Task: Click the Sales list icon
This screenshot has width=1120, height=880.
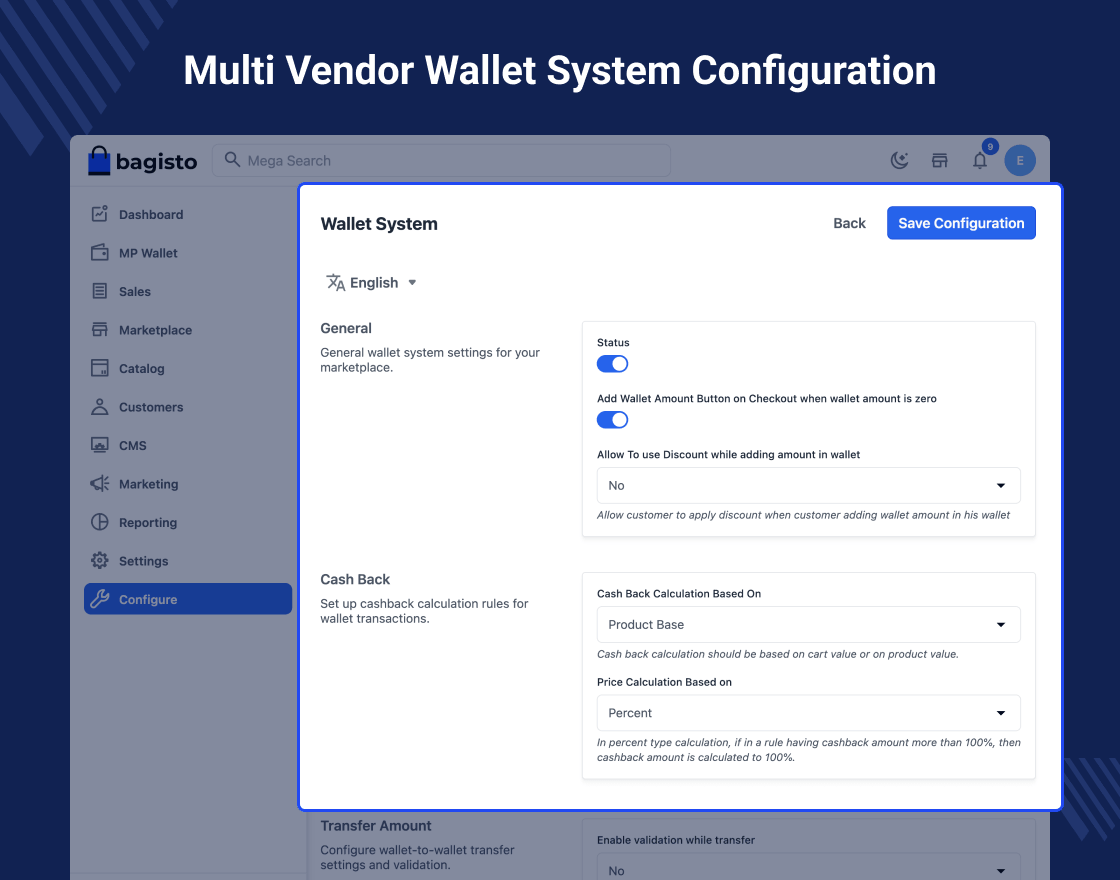Action: (100, 291)
